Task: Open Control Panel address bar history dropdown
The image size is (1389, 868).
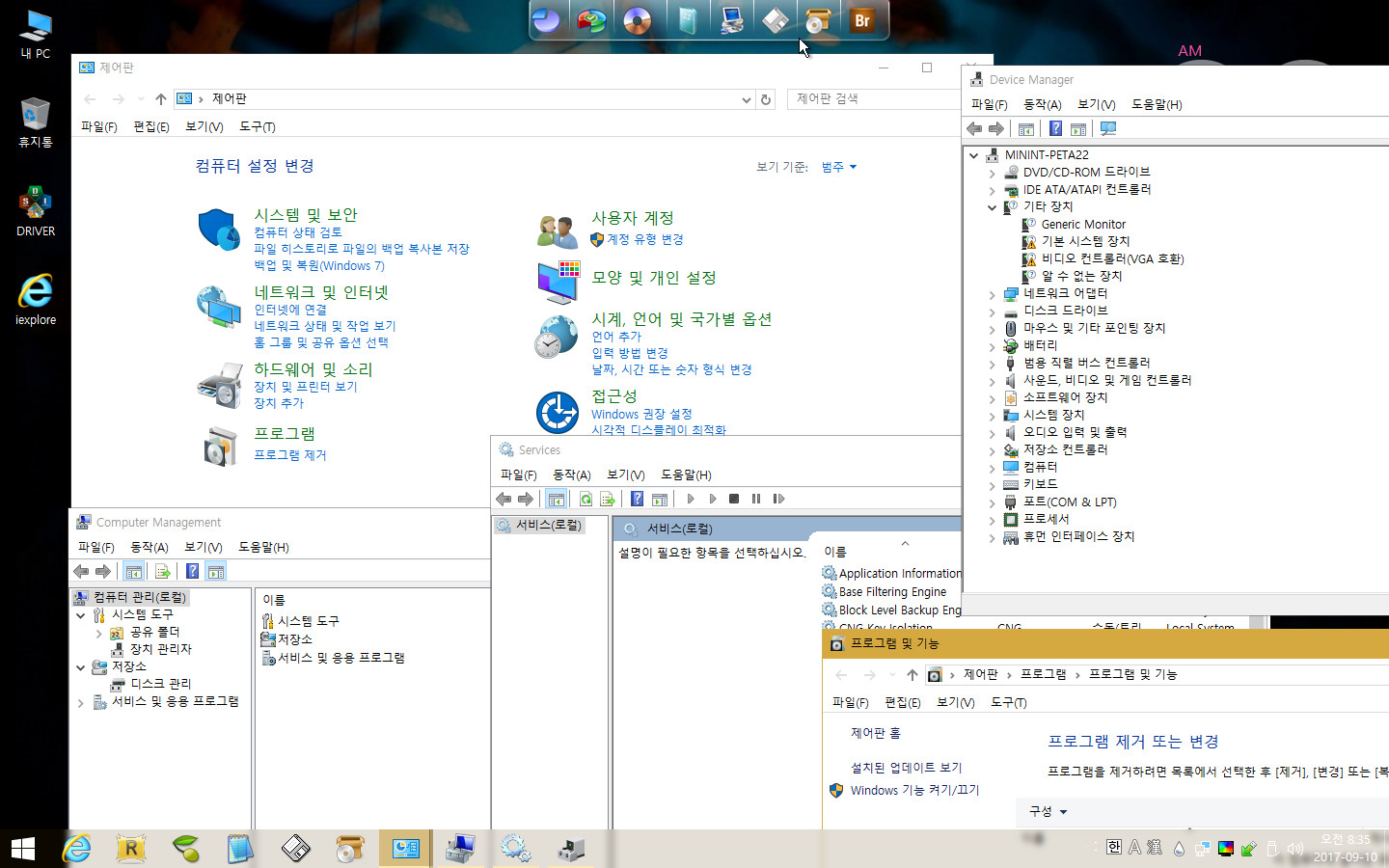Action: pos(746,98)
